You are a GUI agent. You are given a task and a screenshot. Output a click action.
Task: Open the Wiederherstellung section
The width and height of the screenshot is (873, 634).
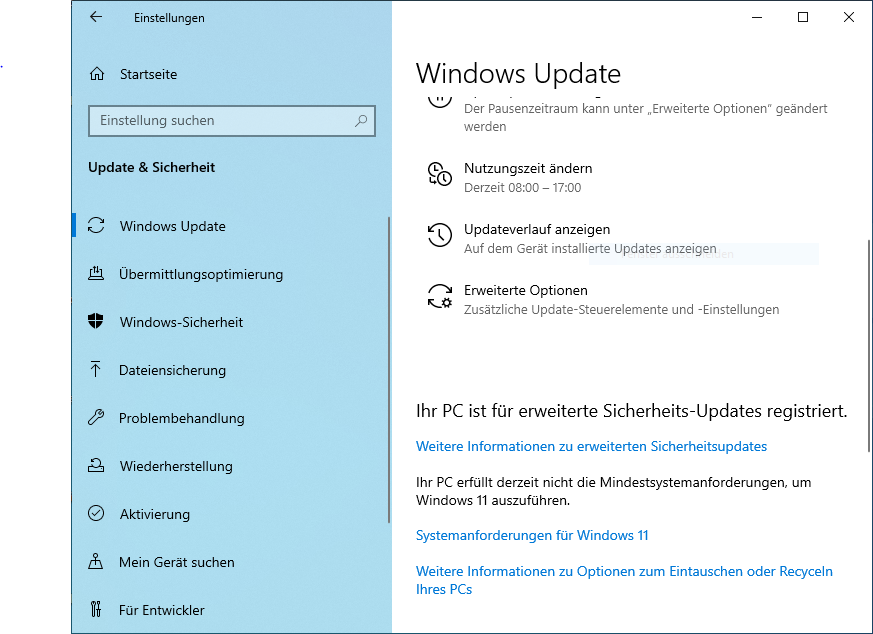pos(175,466)
